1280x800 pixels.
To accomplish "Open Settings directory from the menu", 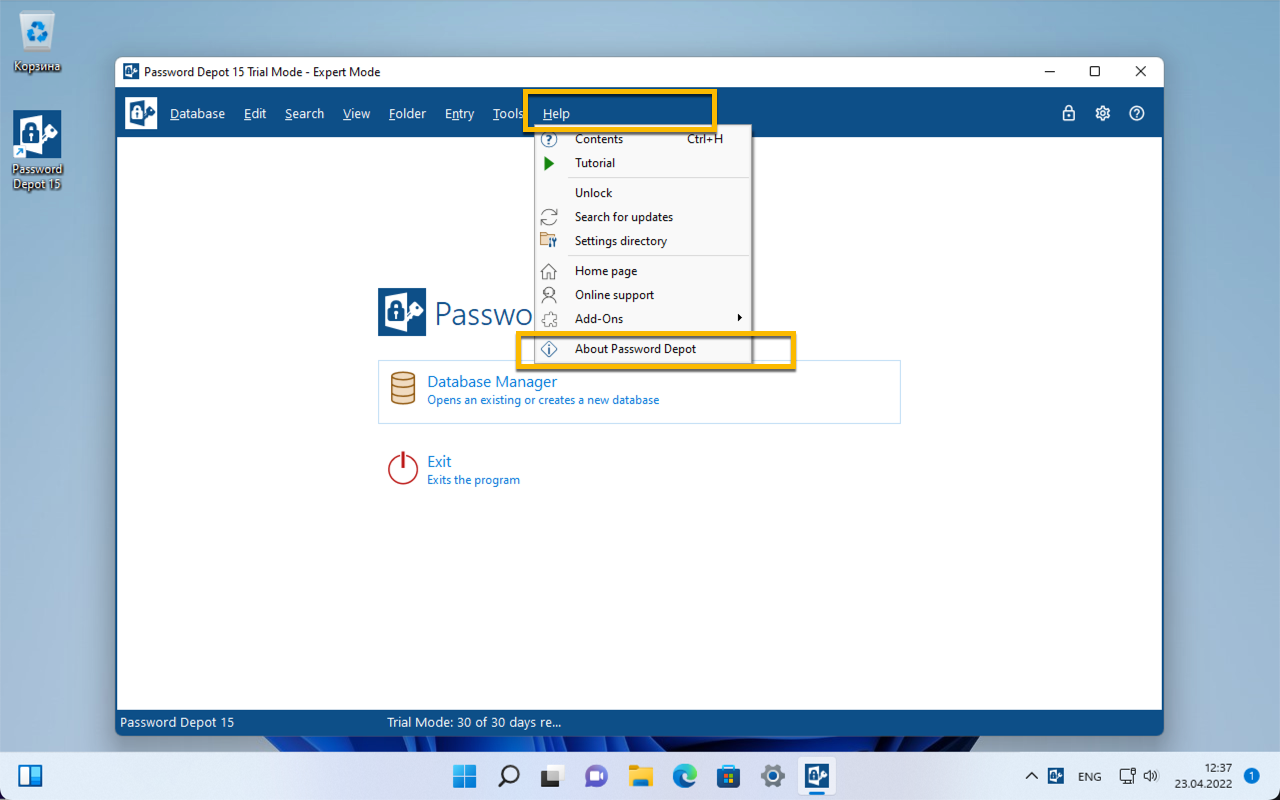I will coord(643,241).
